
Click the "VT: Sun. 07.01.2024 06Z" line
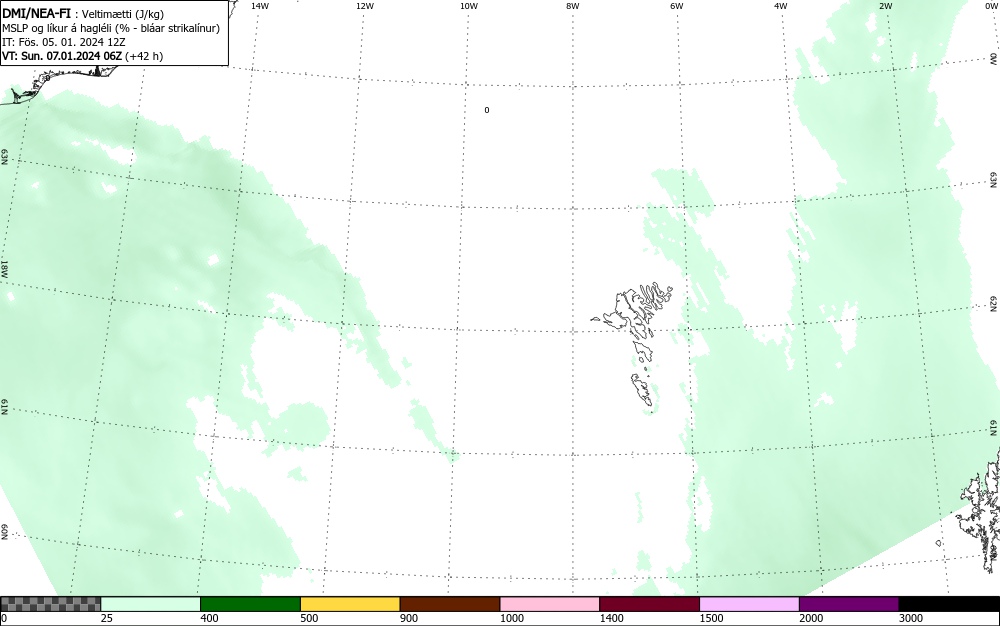click(x=62, y=56)
